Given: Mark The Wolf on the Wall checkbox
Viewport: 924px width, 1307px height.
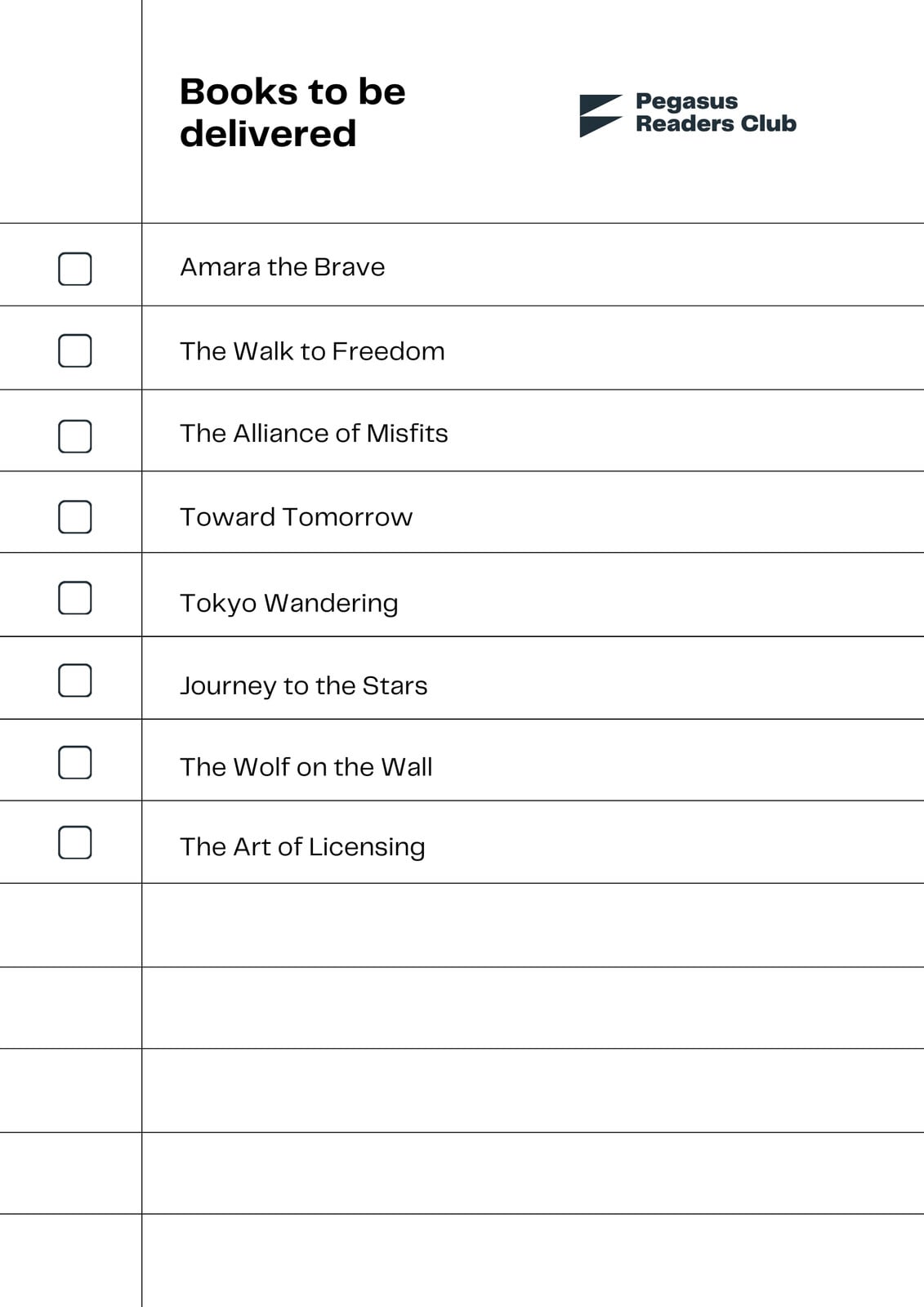Looking at the screenshot, I should 75,762.
